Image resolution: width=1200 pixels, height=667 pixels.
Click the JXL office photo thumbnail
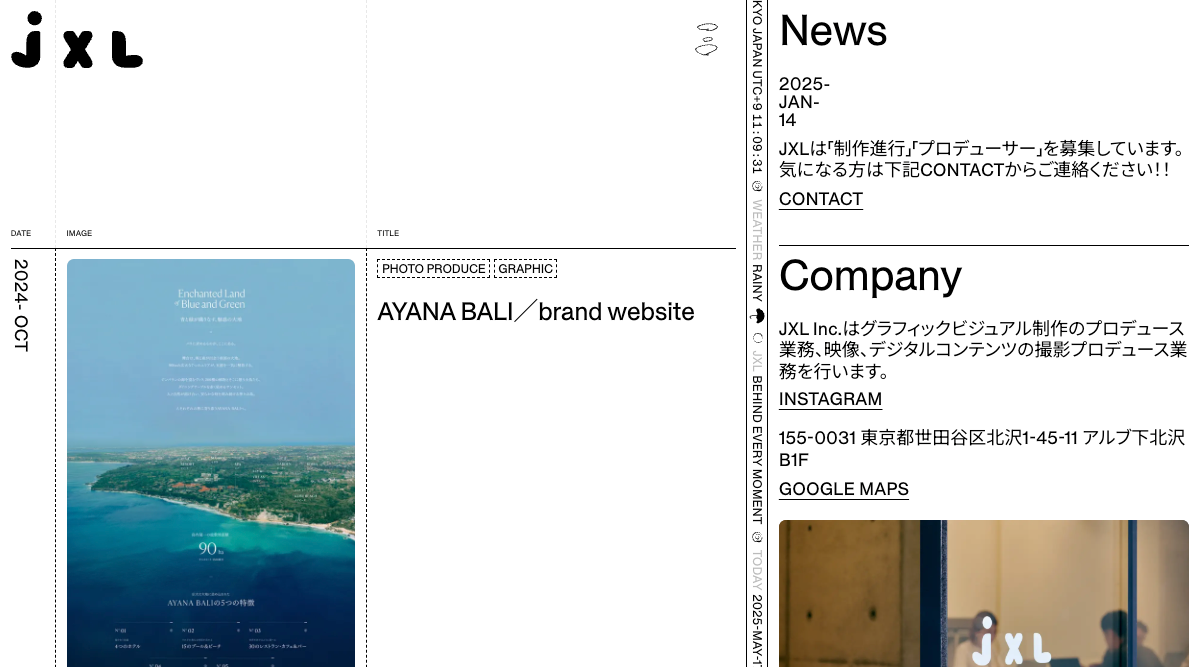point(984,593)
